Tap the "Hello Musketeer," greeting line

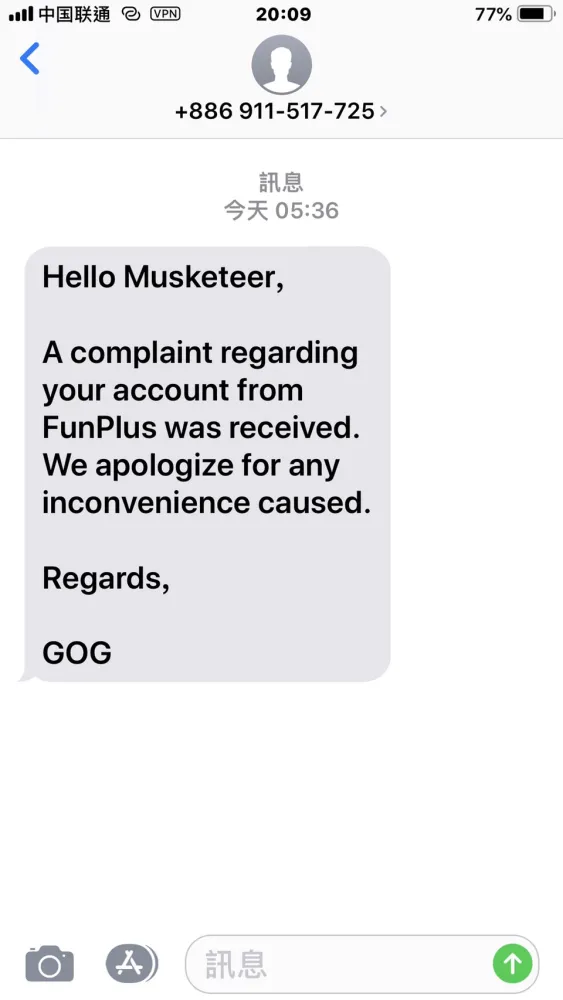(x=163, y=277)
